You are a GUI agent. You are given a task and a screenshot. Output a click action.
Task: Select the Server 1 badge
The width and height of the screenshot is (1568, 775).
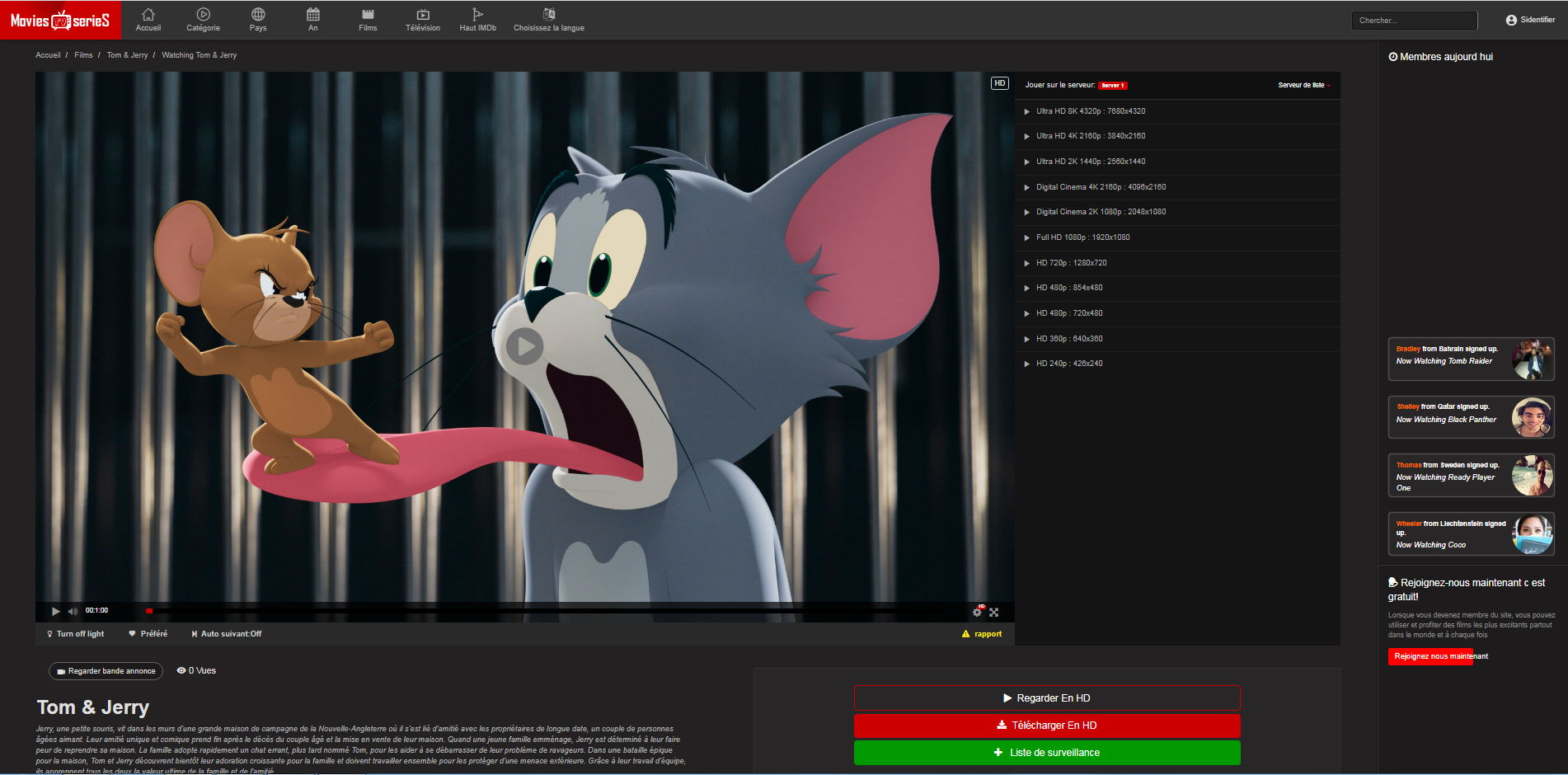pyautogui.click(x=1112, y=86)
